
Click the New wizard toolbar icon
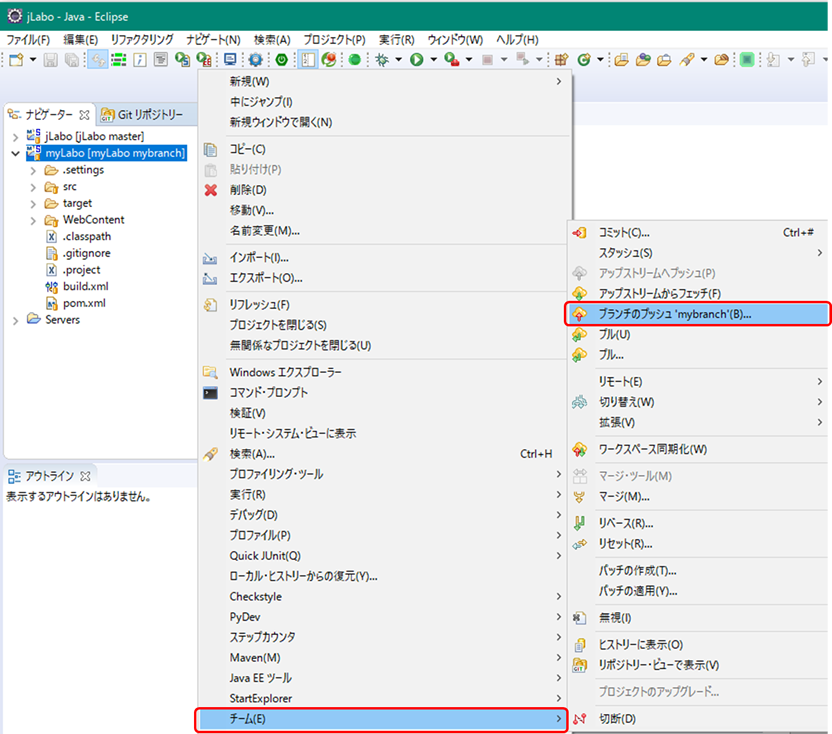tap(16, 60)
